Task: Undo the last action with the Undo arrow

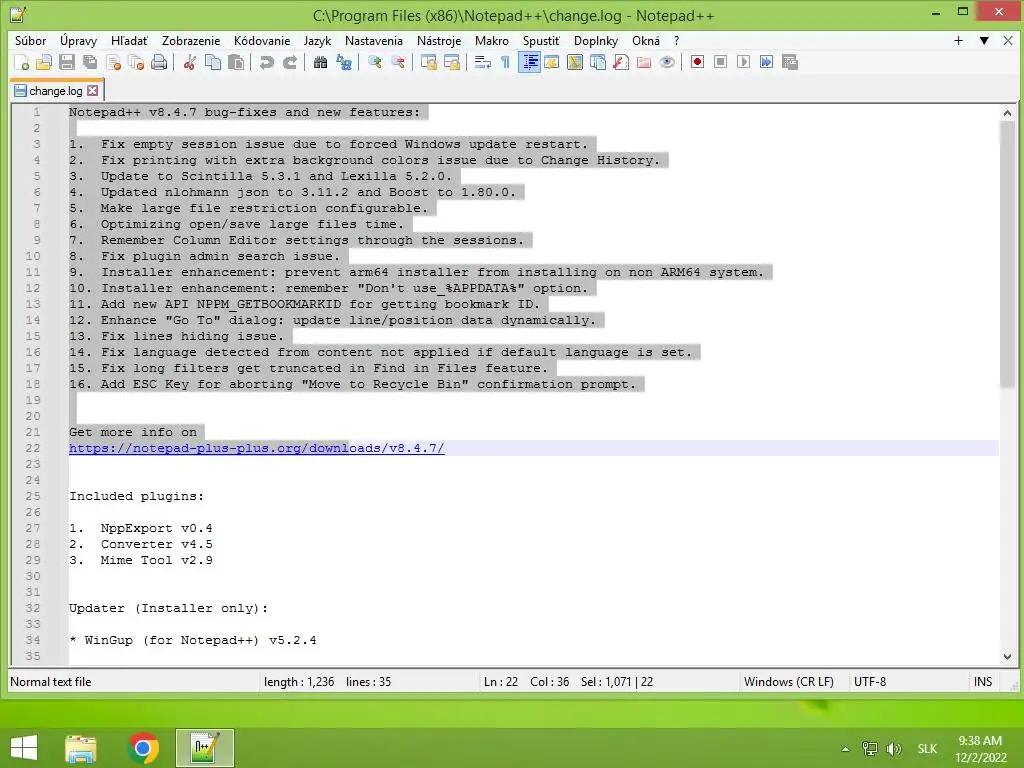Action: [266, 62]
